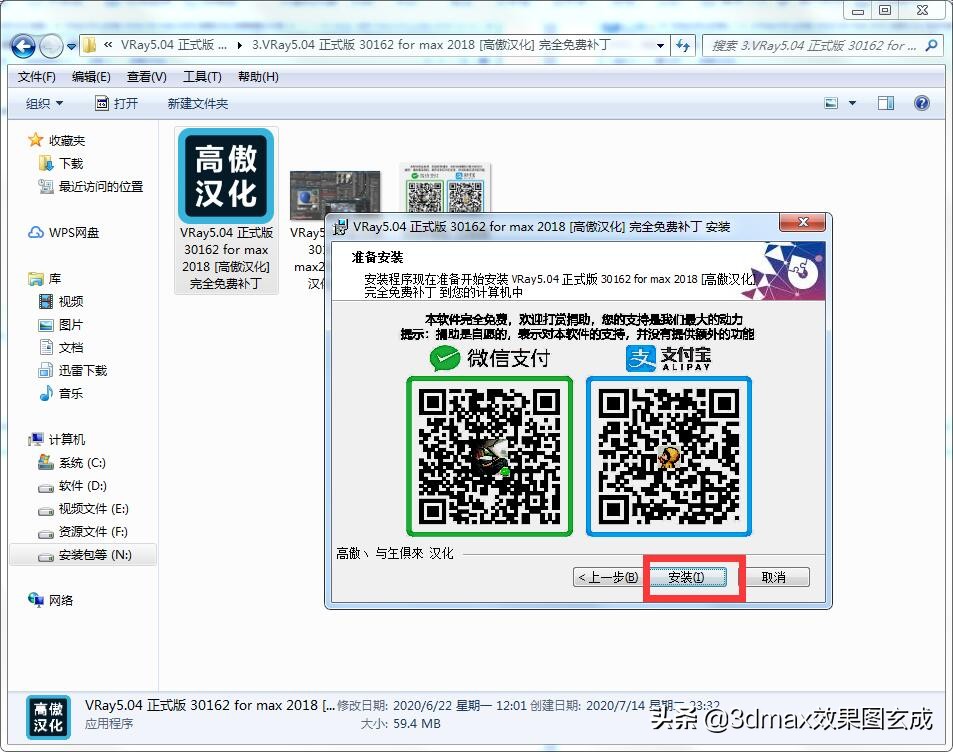The width and height of the screenshot is (953, 752).
Task: Click 新建文件夹 in the toolbar
Action: point(198,103)
